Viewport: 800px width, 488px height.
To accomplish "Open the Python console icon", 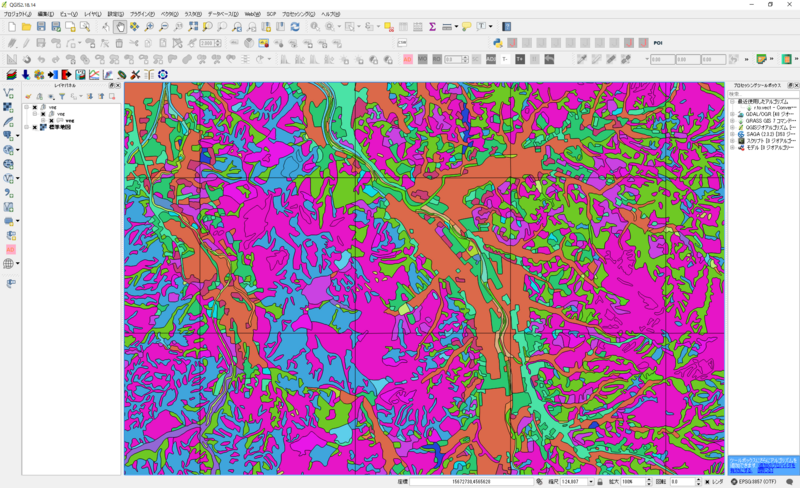I will click(x=497, y=43).
